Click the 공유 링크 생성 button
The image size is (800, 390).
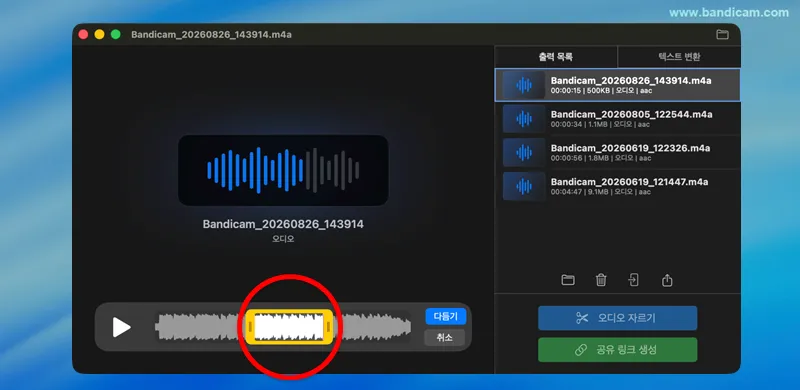(617, 350)
